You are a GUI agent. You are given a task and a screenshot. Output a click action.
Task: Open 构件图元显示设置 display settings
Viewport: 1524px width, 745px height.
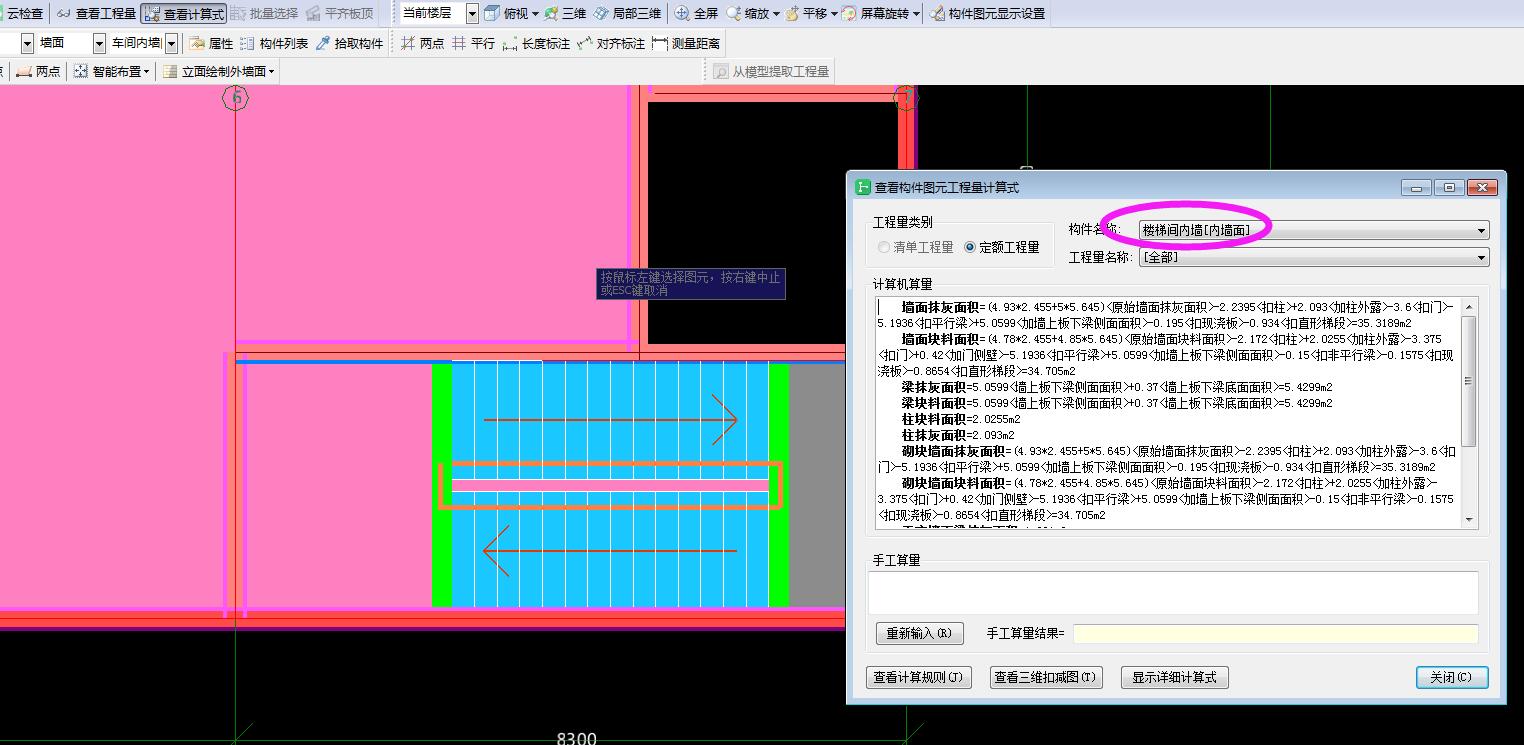[988, 13]
